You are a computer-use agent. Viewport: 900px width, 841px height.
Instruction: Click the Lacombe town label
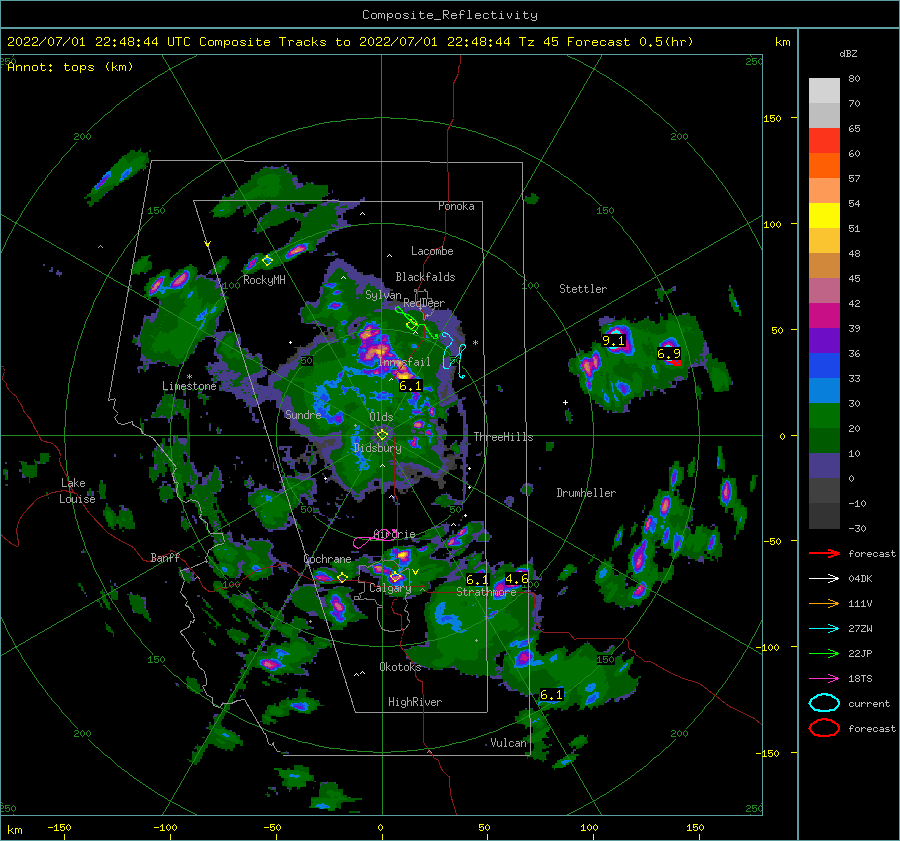[432, 251]
